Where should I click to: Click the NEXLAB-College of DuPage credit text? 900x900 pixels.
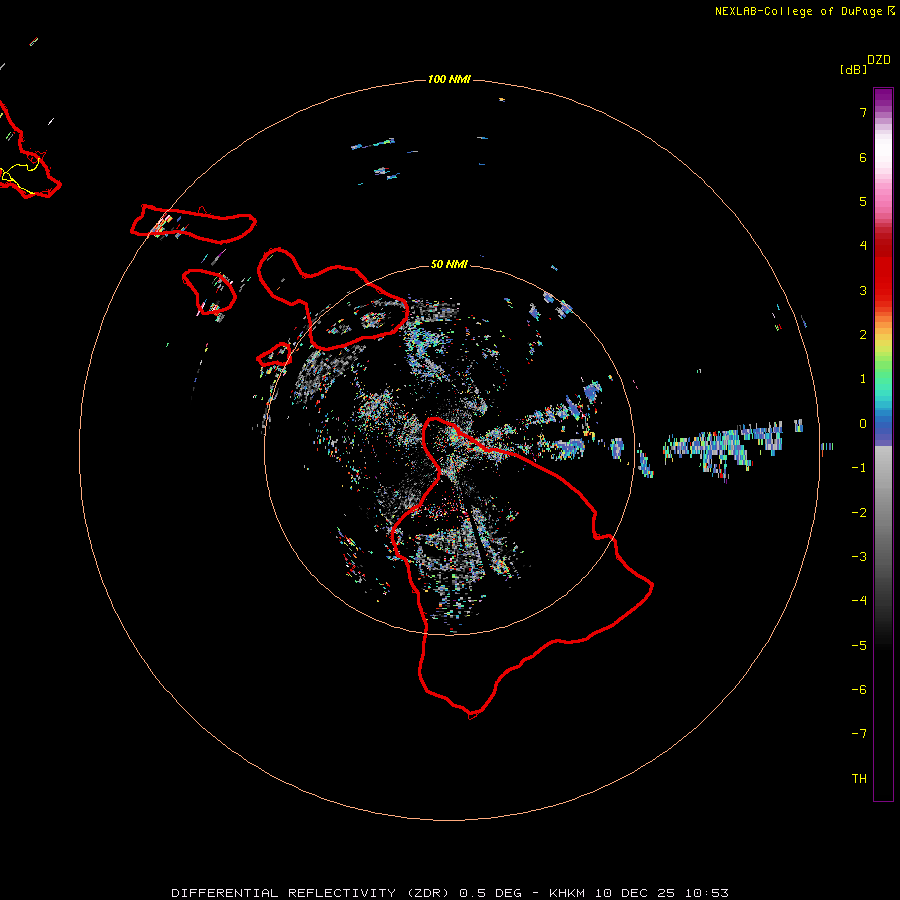[x=798, y=11]
